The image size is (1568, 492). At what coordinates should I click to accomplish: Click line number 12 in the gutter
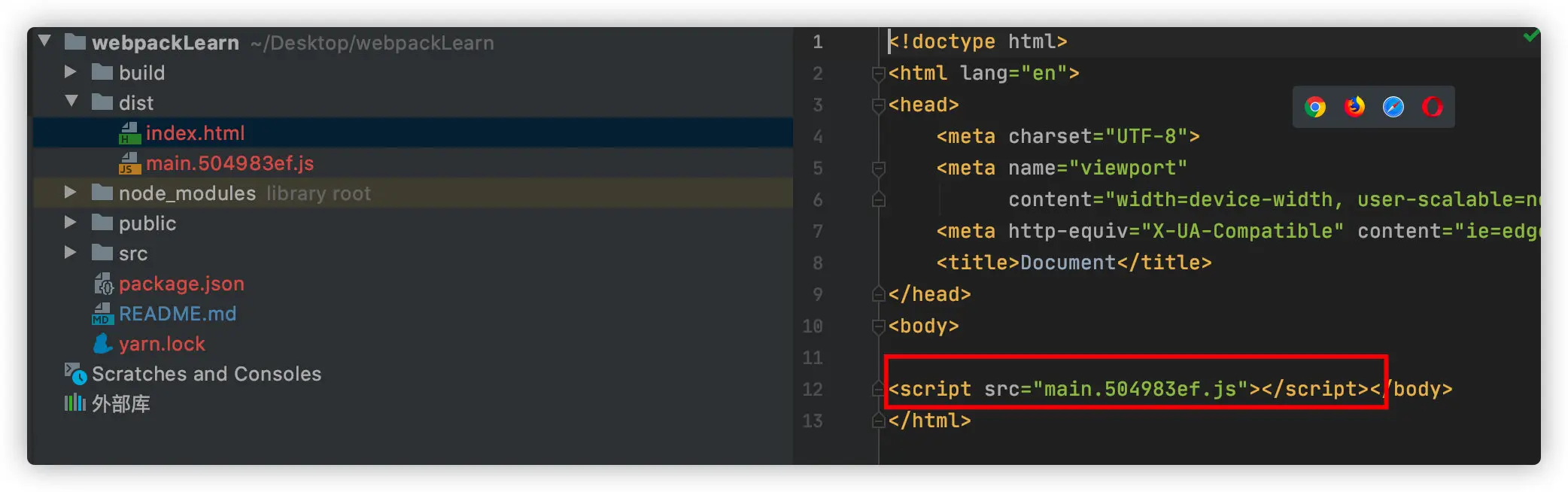[813, 389]
